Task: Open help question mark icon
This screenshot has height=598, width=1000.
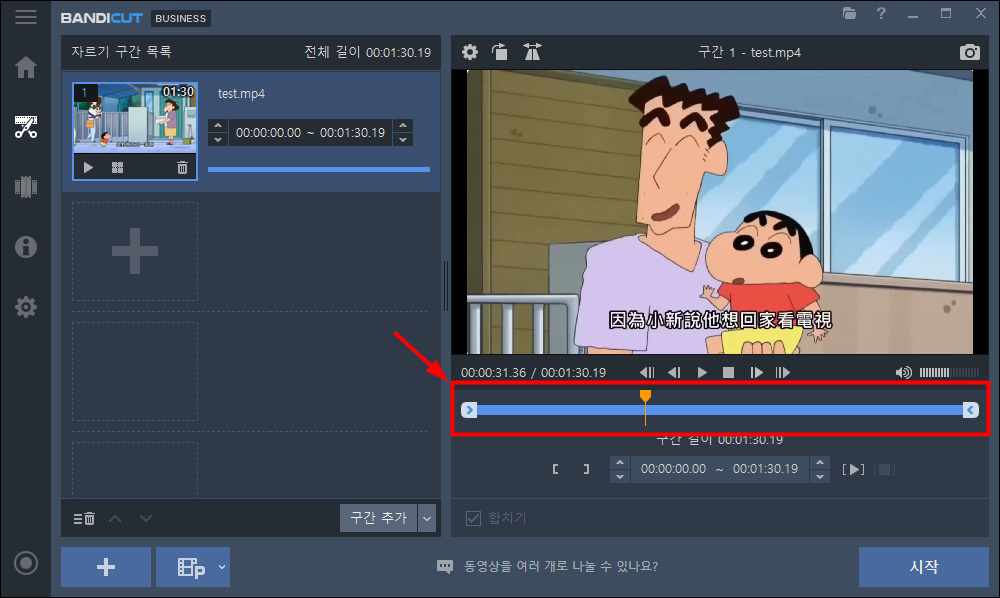Action: 881,13
